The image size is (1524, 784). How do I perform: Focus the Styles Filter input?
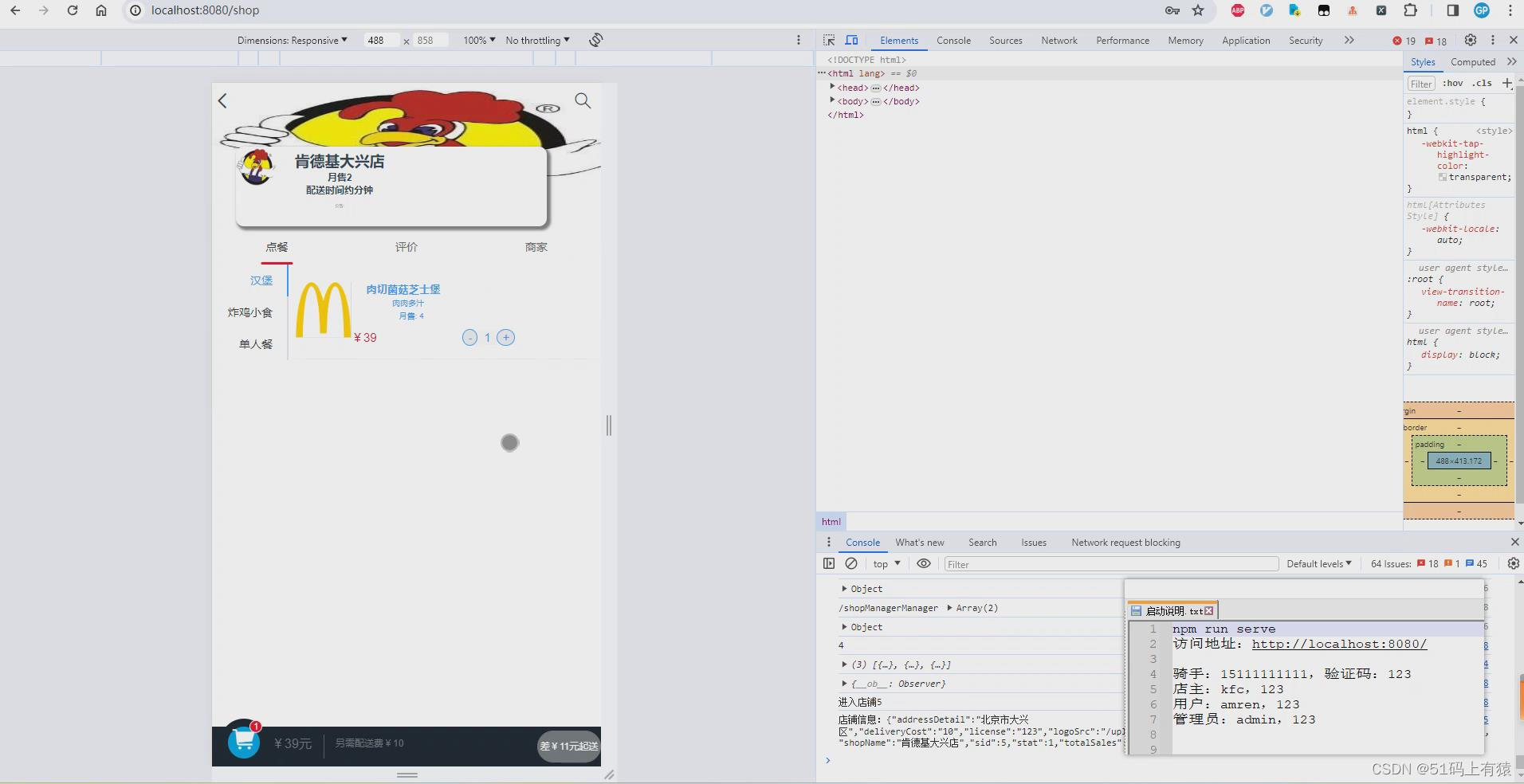[x=1421, y=83]
